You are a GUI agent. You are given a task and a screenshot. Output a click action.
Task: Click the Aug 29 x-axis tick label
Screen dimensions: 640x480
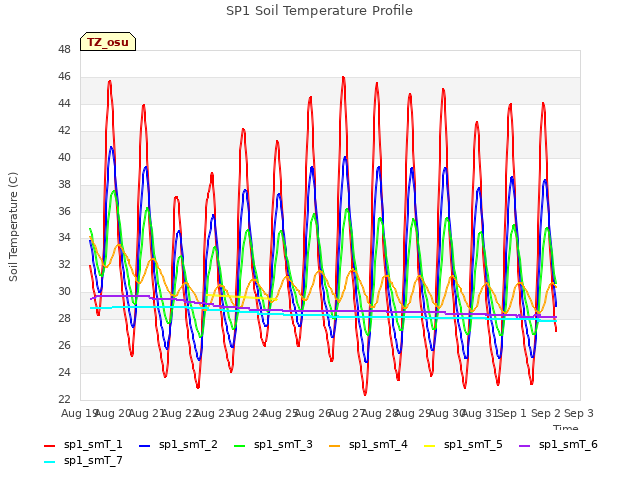[x=413, y=413]
